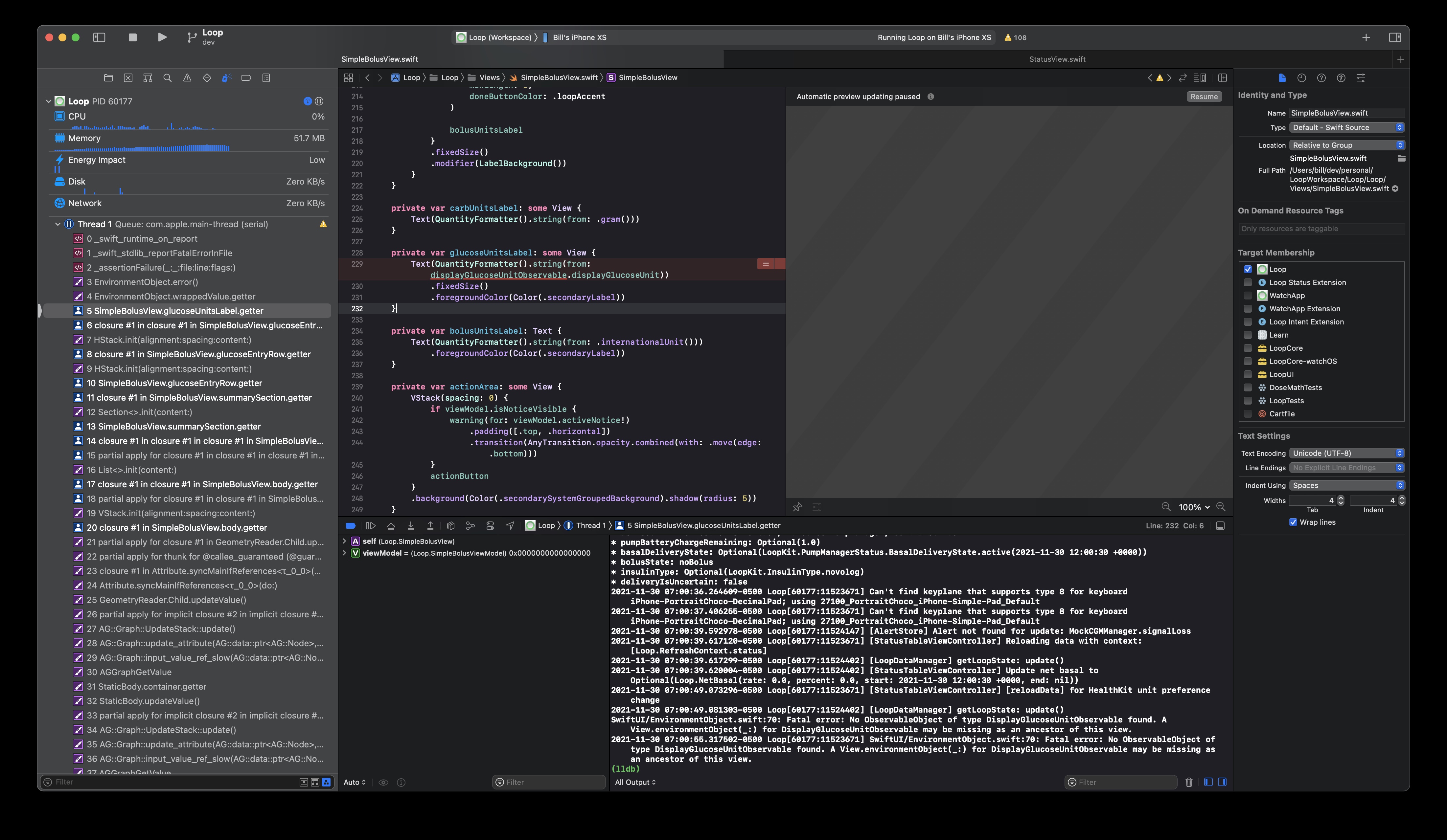Select the Report navigator icon
Screen dimensions: 1447x840
click(266, 77)
